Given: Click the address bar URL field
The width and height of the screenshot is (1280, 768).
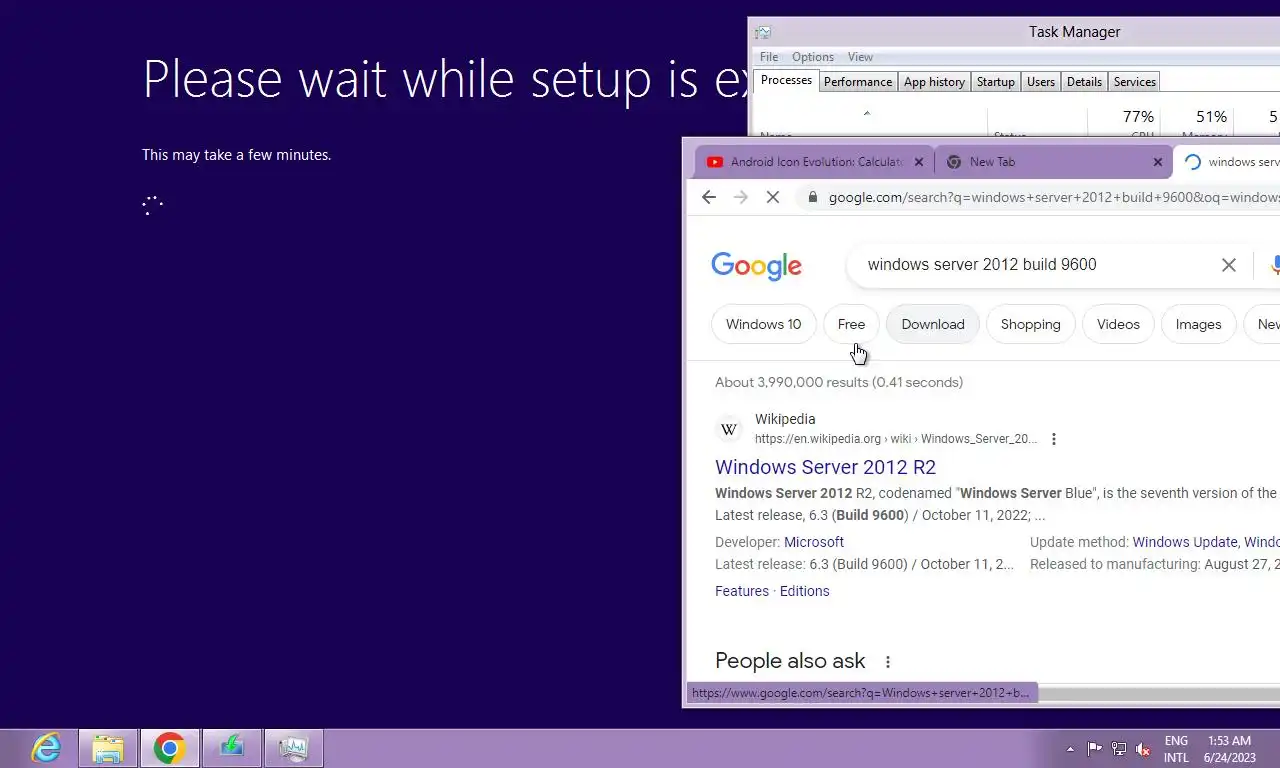Looking at the screenshot, I should tap(1040, 197).
